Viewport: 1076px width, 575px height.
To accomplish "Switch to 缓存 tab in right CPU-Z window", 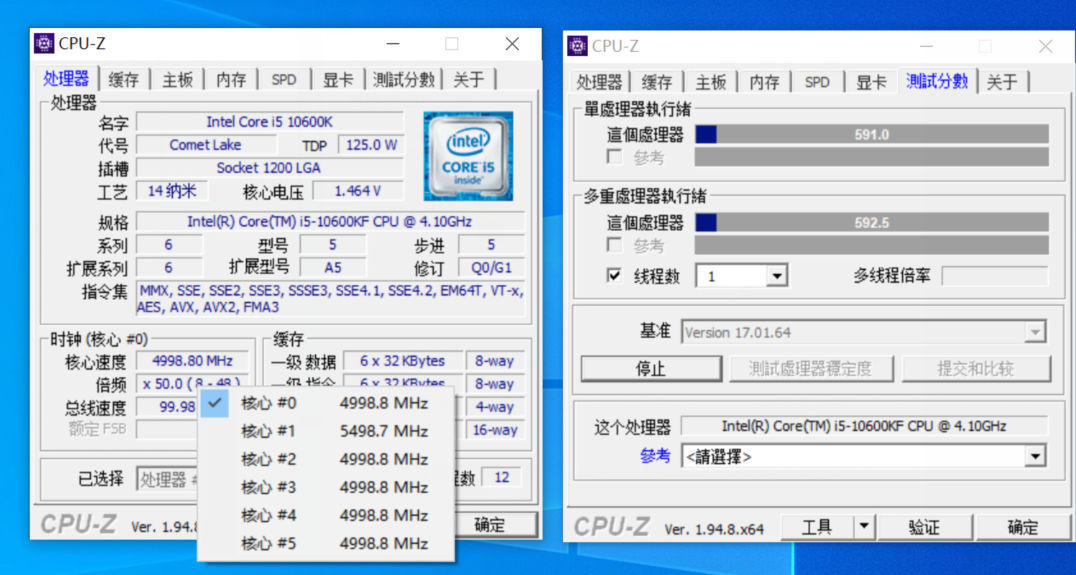I will coord(657,82).
